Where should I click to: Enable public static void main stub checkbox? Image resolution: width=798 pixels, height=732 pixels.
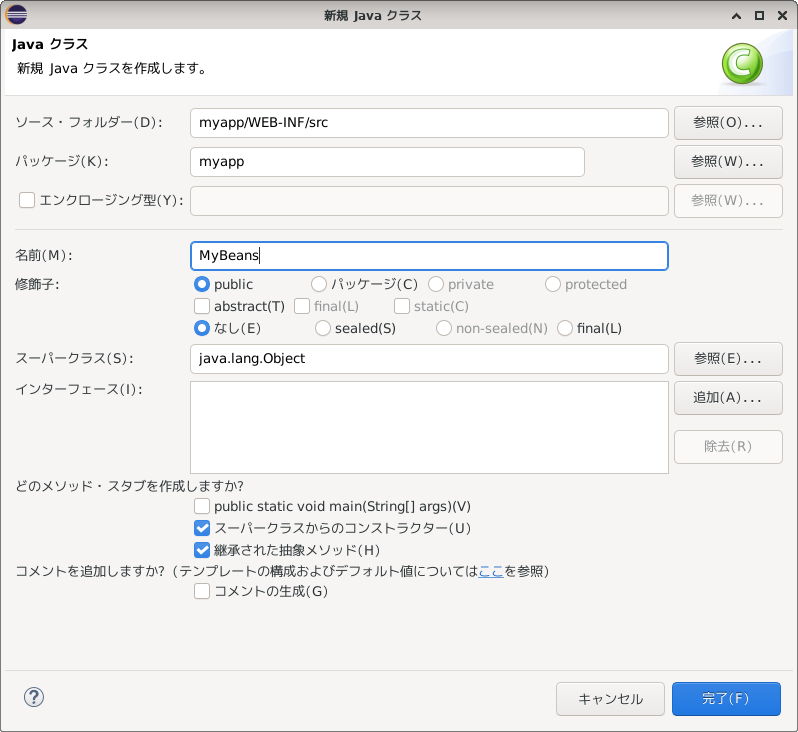pos(202,506)
